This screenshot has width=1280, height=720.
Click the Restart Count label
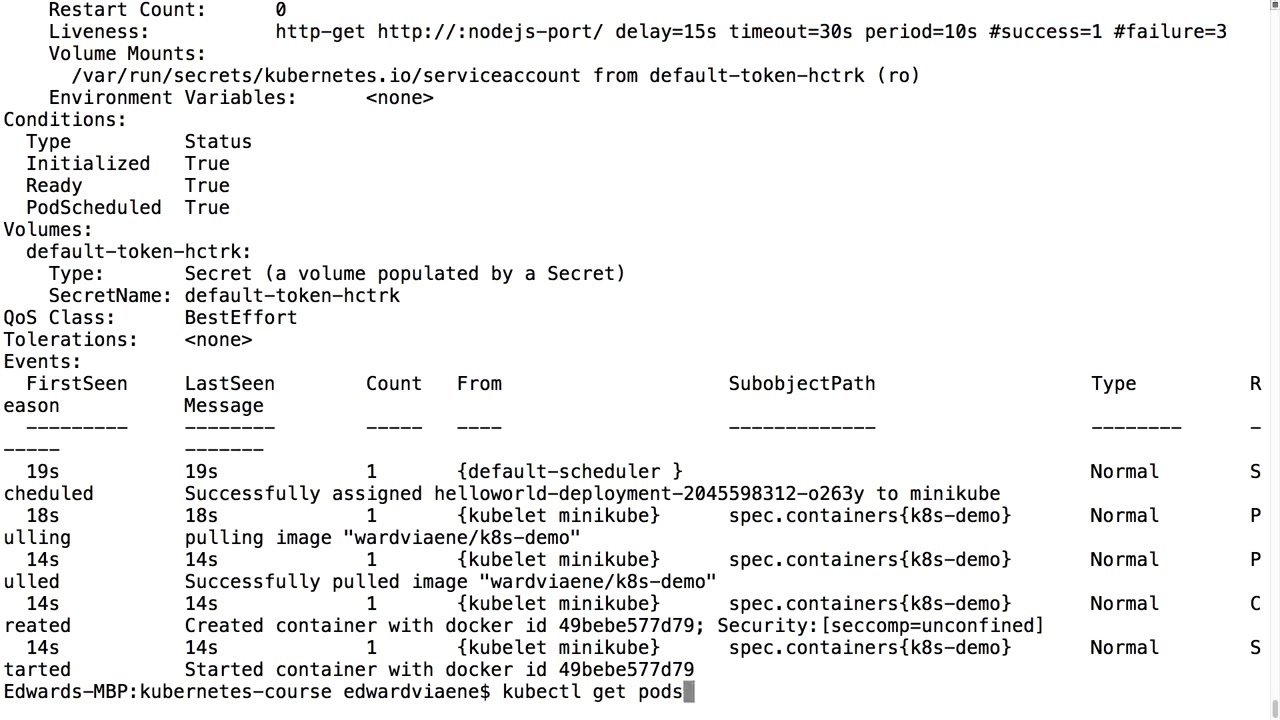tap(127, 10)
